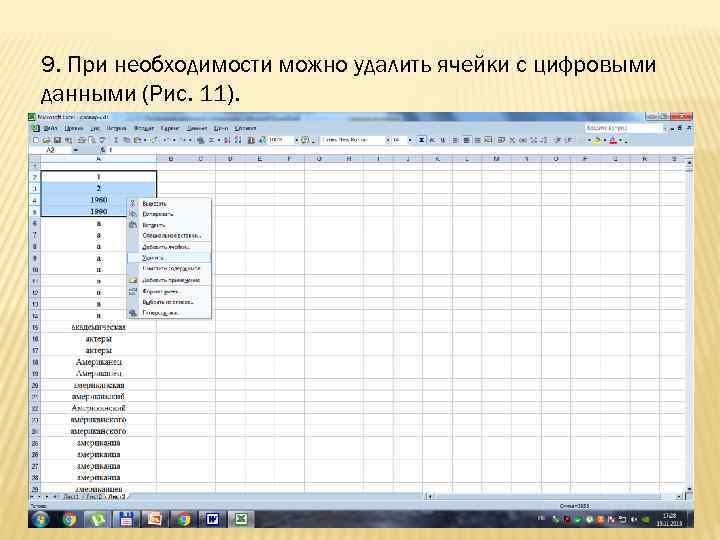Click the vertical scrollbar up arrow
Image resolution: width=720 pixels, height=540 pixels.
pyautogui.click(x=689, y=162)
